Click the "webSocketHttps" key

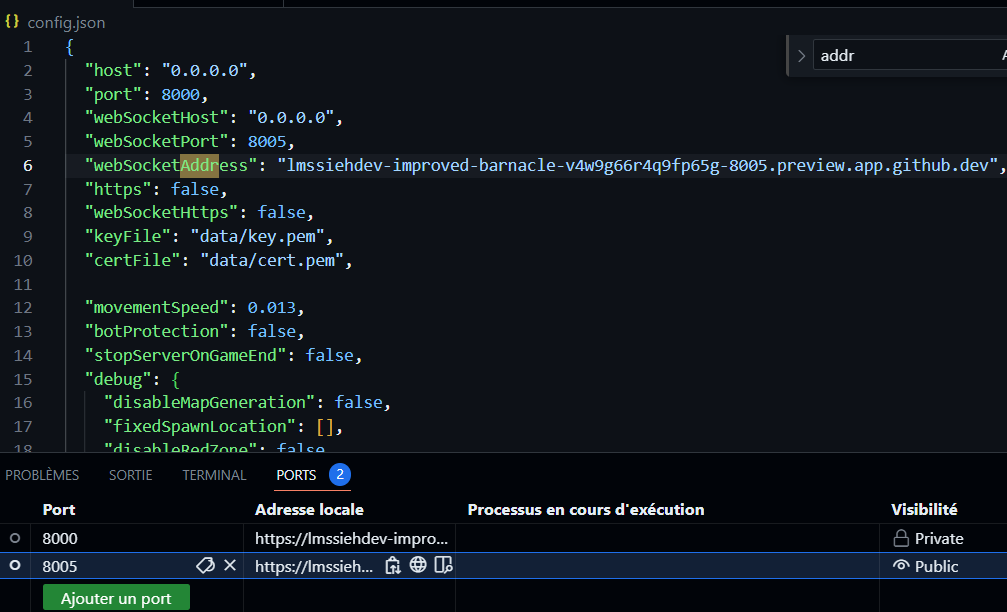[x=161, y=213]
